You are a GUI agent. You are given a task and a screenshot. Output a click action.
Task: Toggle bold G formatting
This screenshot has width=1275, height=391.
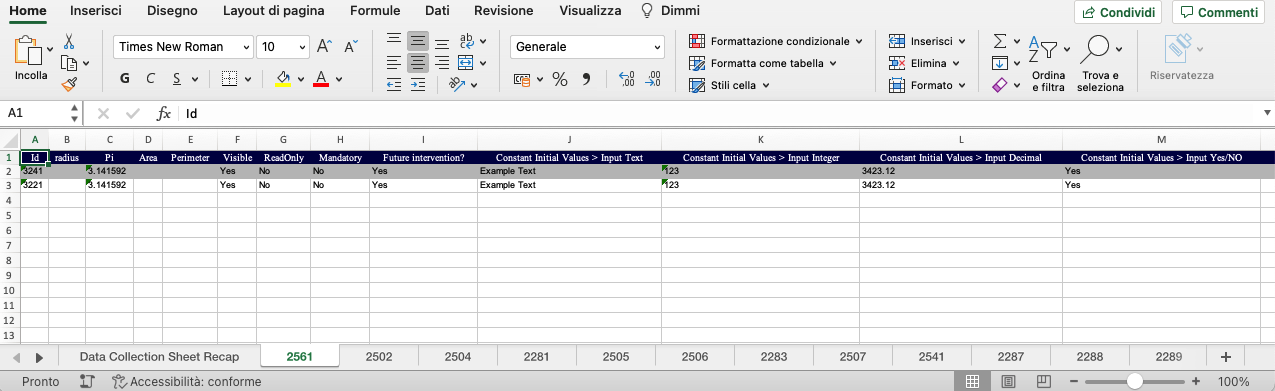[125, 79]
